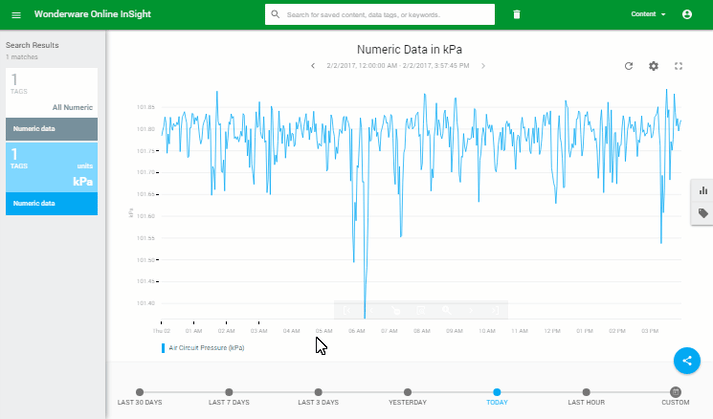Toggle Air Circuit Pressure legend swatch
Image resolution: width=713 pixels, height=419 pixels.
point(163,348)
